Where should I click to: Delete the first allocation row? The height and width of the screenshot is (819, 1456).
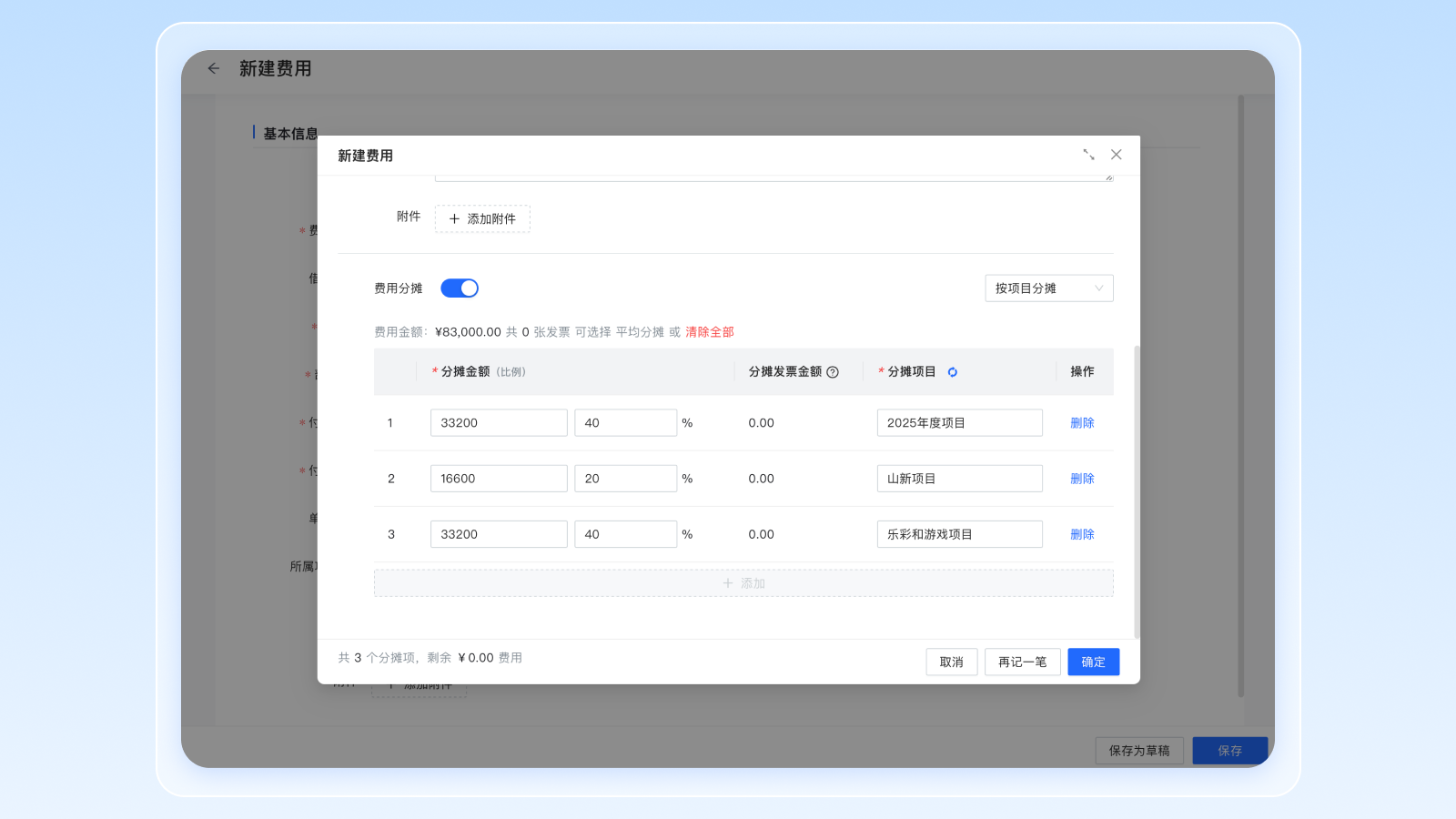pyautogui.click(x=1082, y=423)
